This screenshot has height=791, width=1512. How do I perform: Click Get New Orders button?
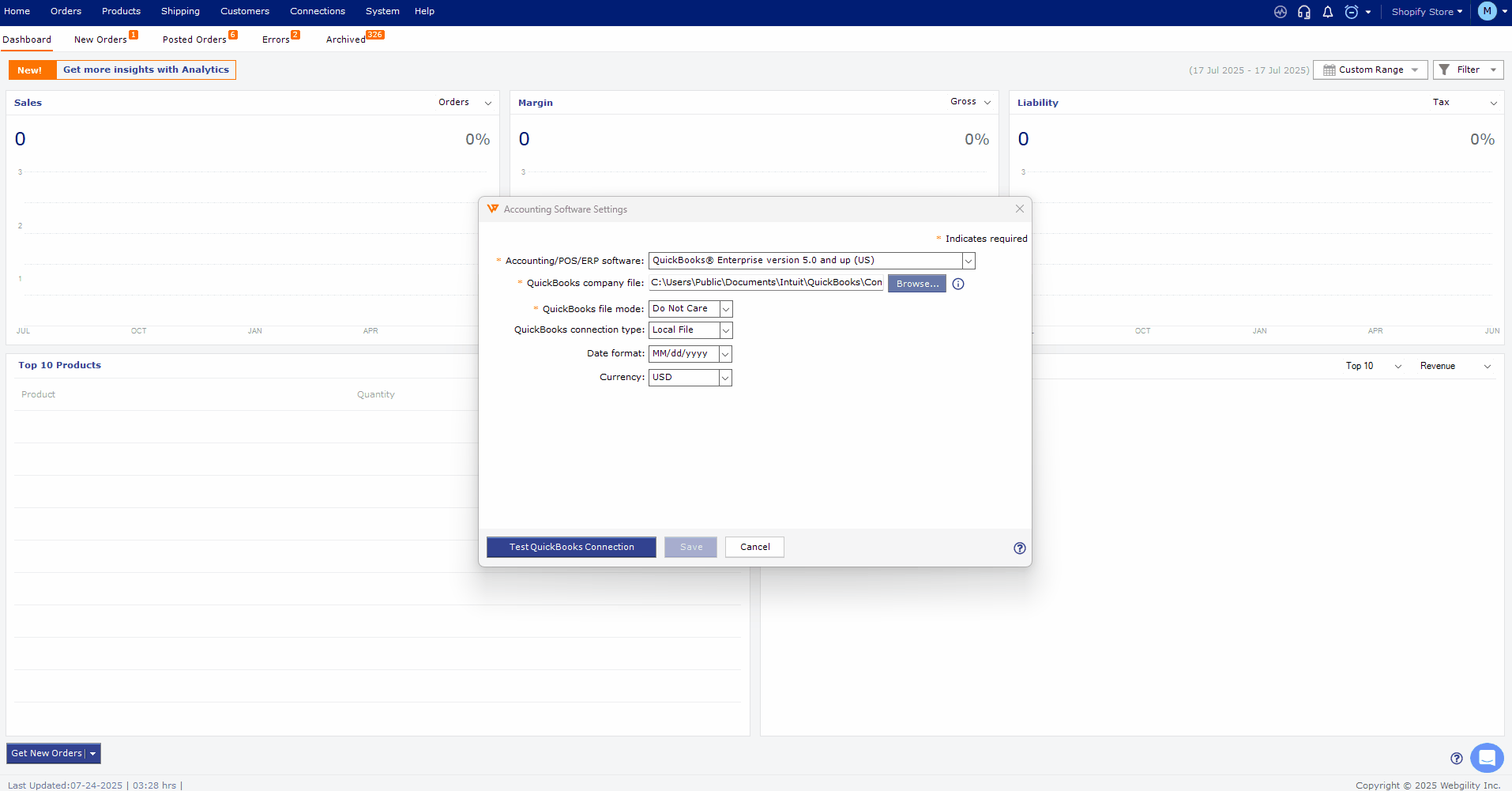tap(46, 753)
